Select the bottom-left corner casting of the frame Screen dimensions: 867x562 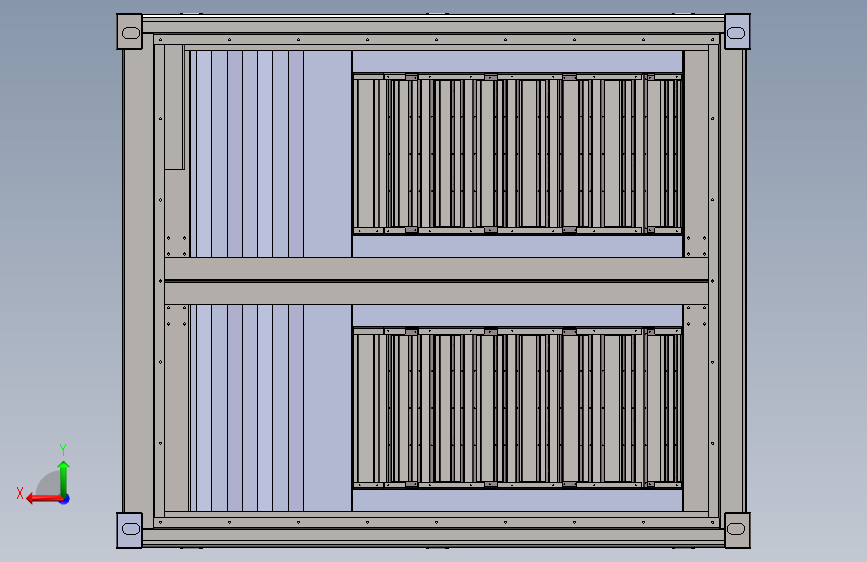point(129,530)
